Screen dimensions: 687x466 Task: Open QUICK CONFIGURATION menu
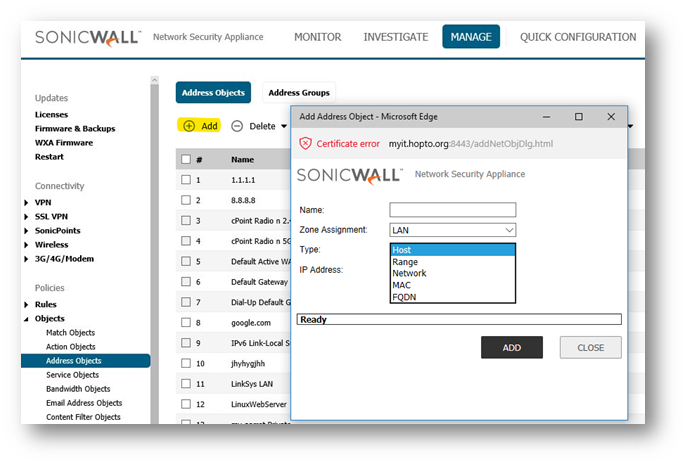578,37
